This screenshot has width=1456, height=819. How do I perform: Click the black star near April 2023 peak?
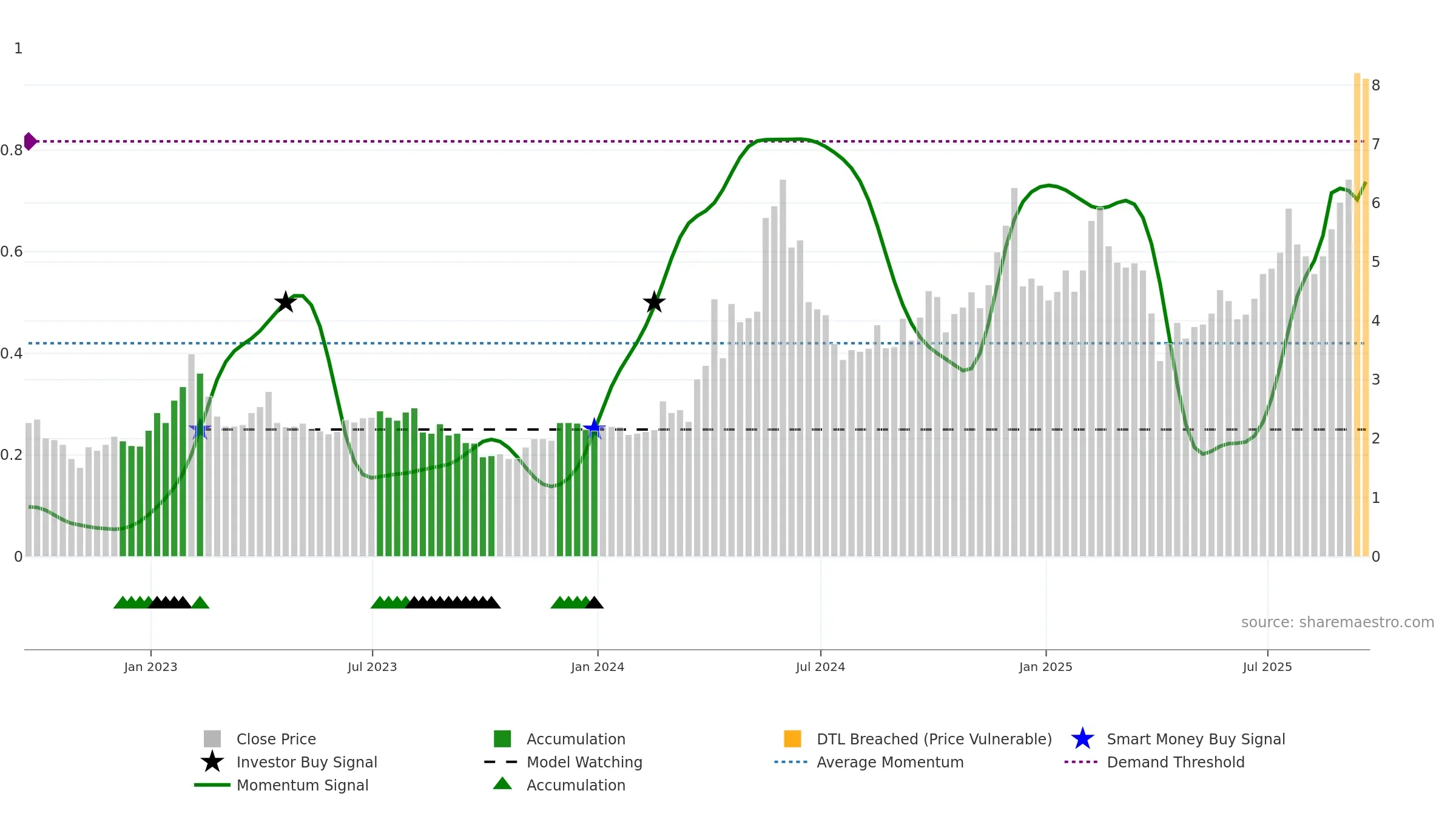[x=285, y=302]
